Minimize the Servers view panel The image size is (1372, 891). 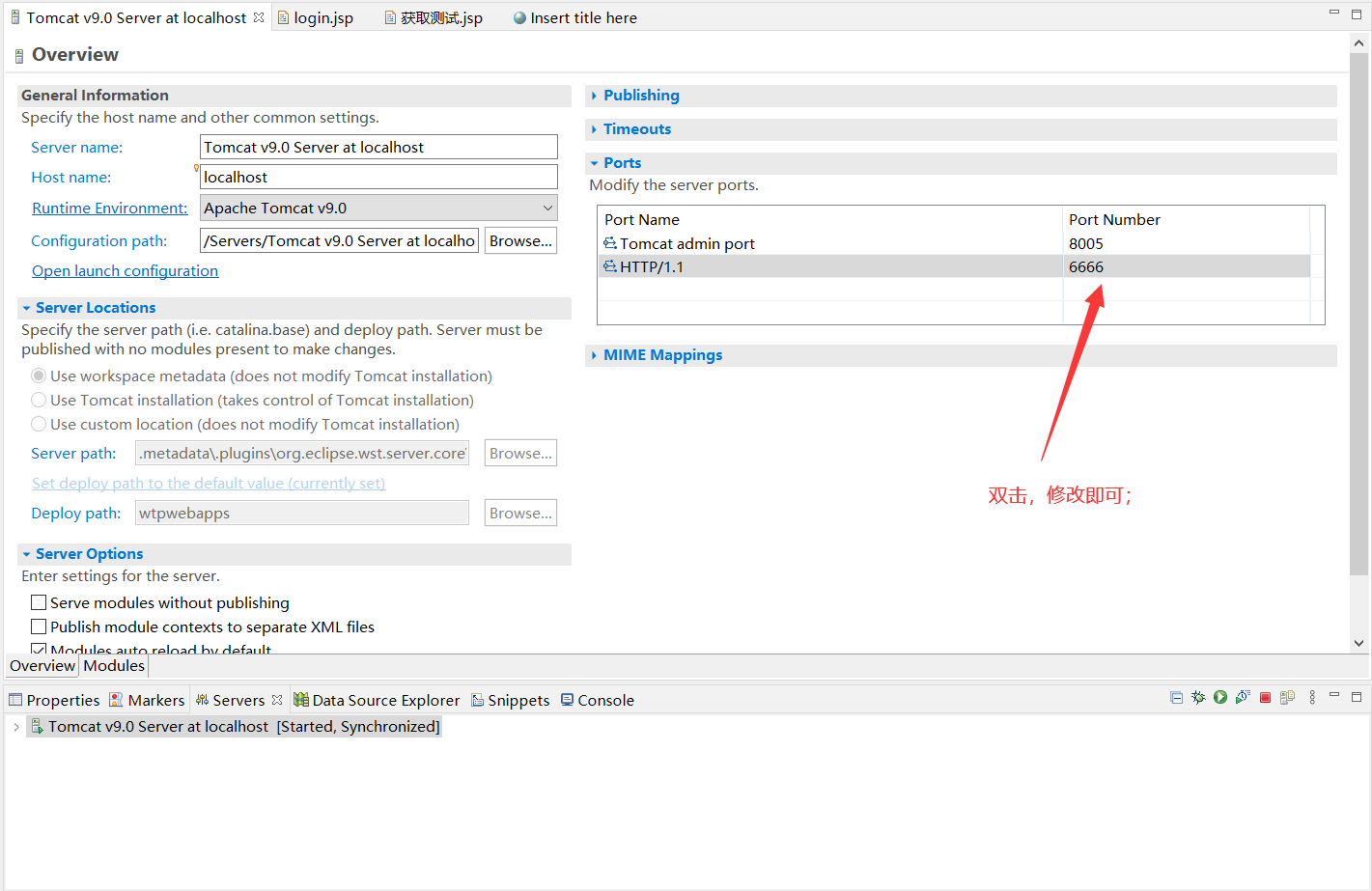[x=1334, y=696]
